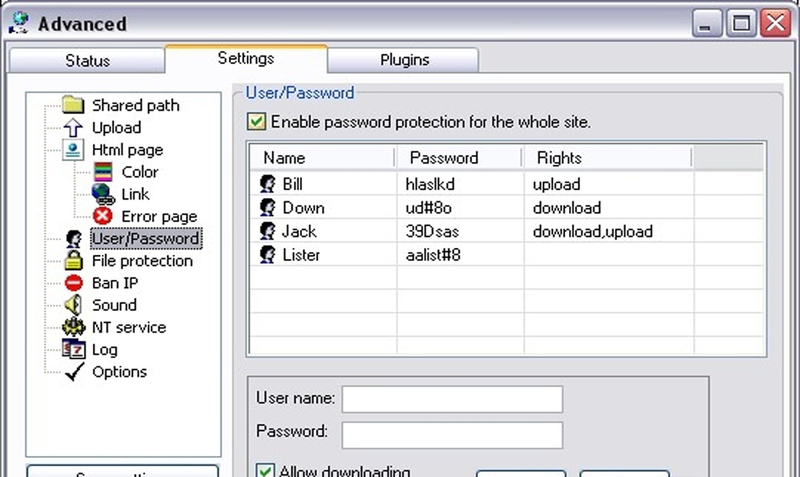The image size is (800, 477).
Task: Select user Jack in the list
Action: 299,231
